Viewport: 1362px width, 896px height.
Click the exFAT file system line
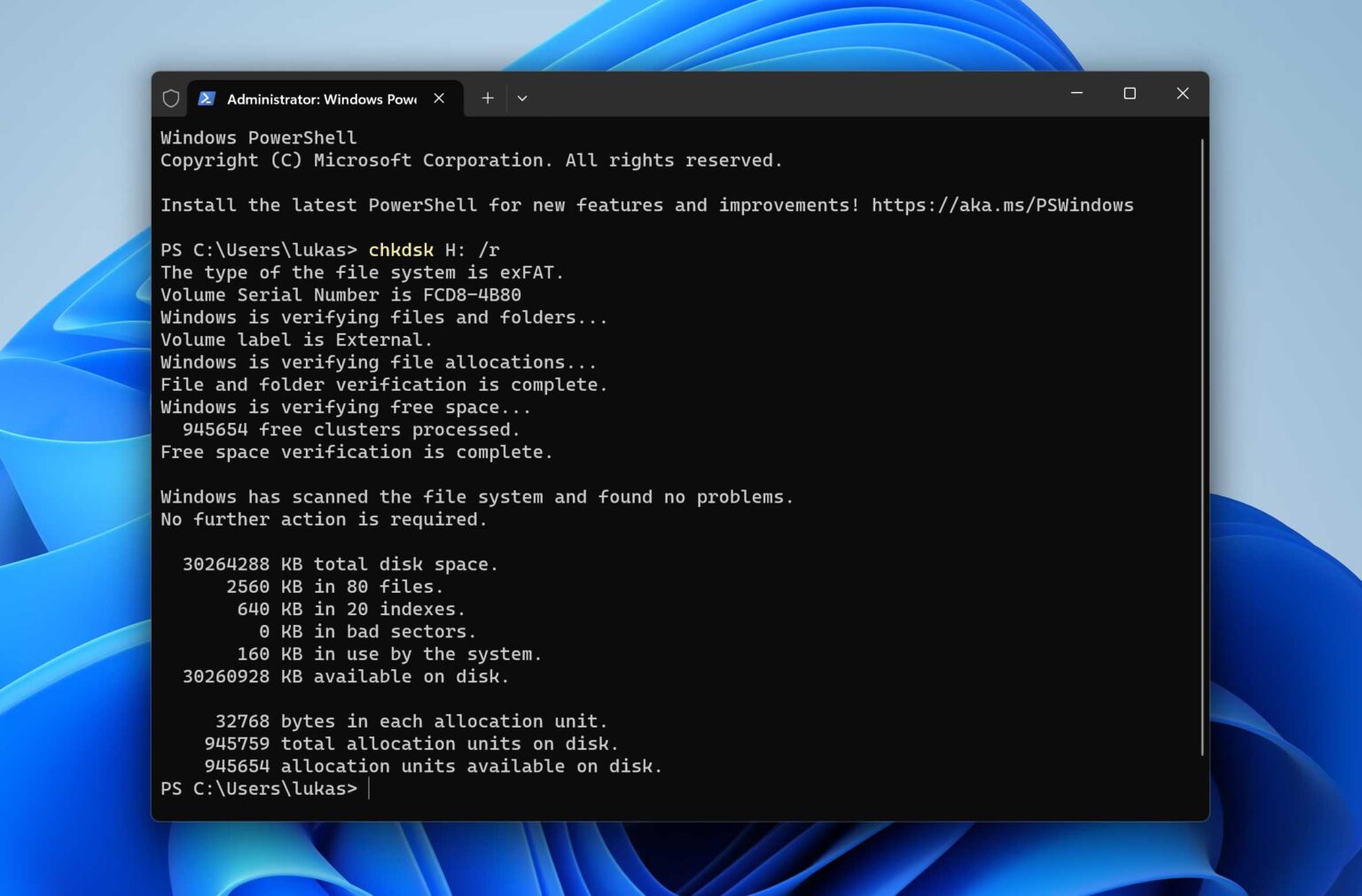(361, 272)
